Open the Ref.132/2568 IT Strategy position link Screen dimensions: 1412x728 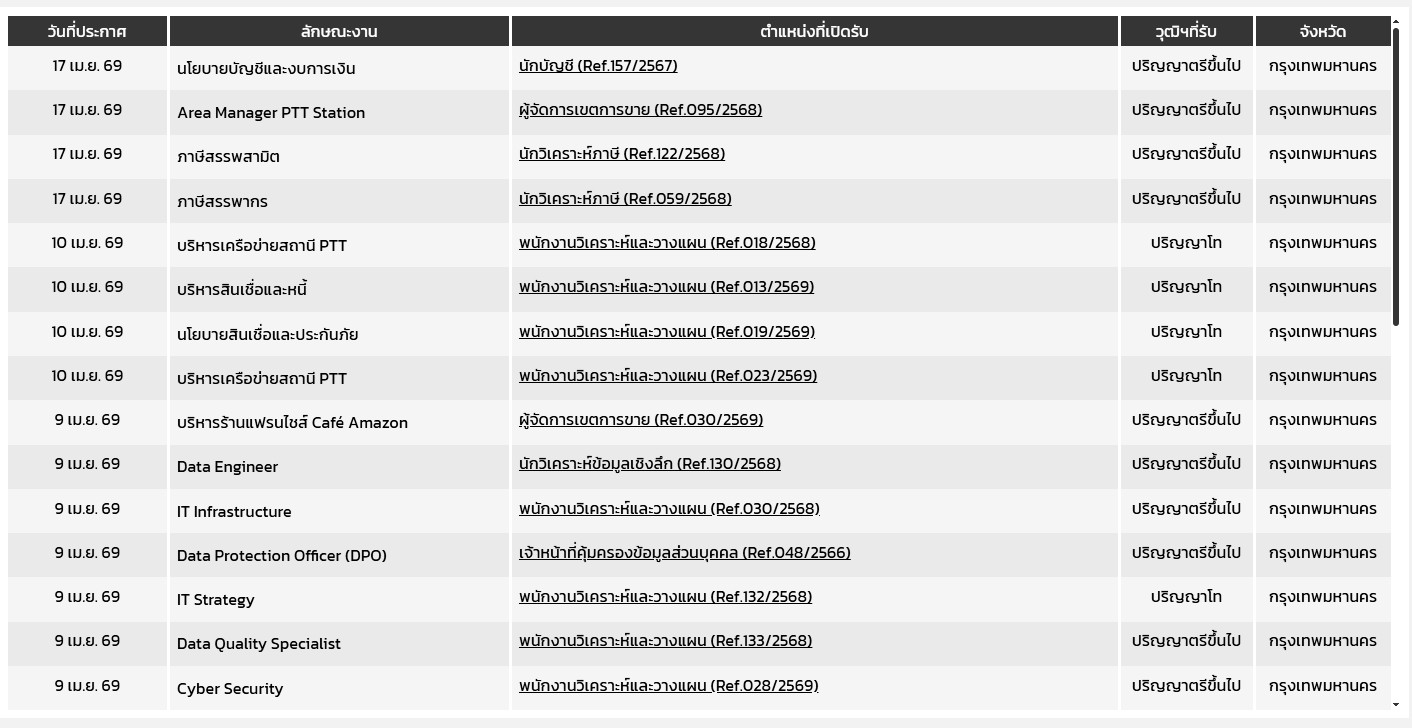coord(665,597)
